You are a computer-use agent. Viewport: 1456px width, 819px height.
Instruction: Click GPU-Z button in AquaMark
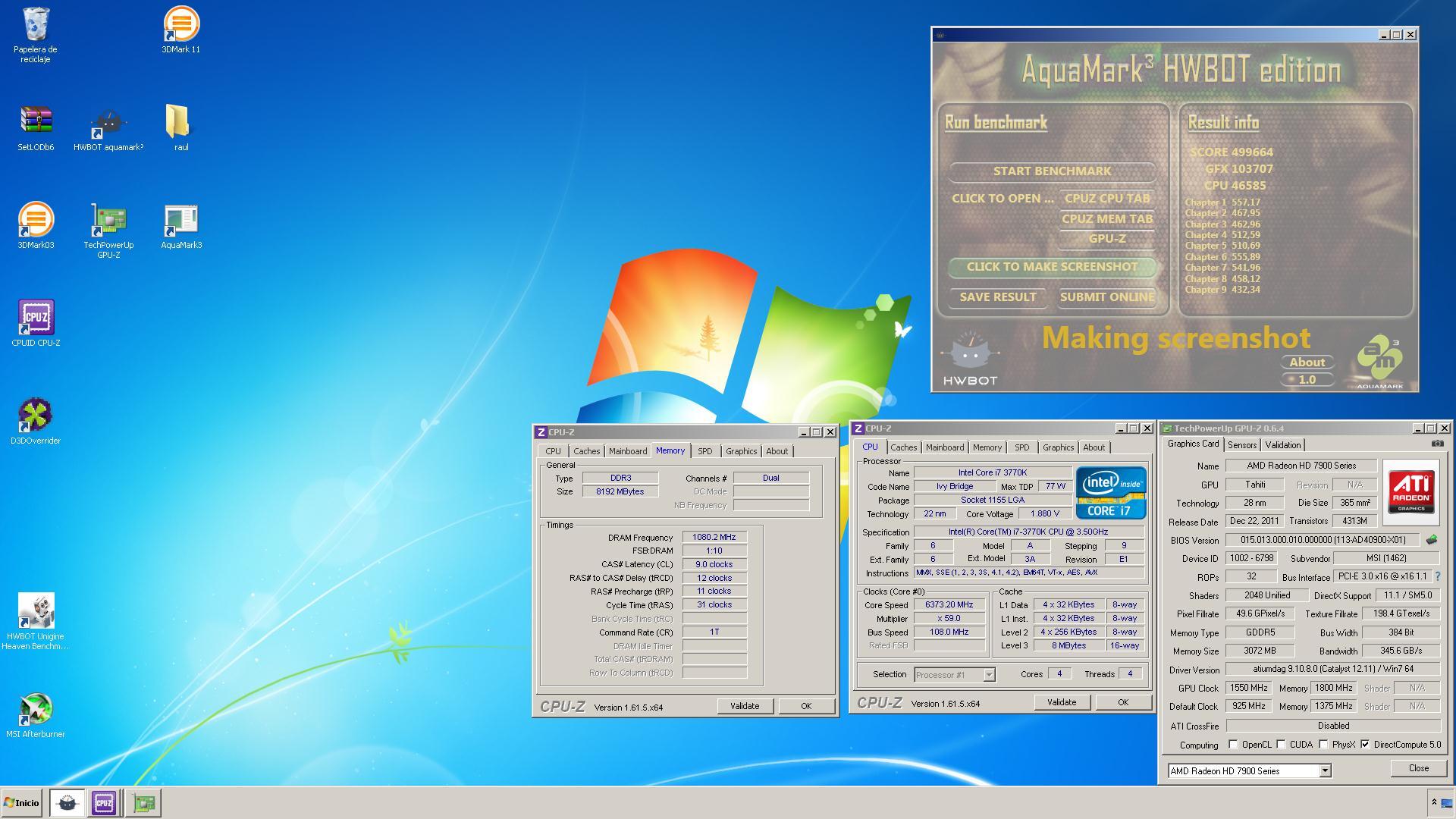[x=1107, y=239]
